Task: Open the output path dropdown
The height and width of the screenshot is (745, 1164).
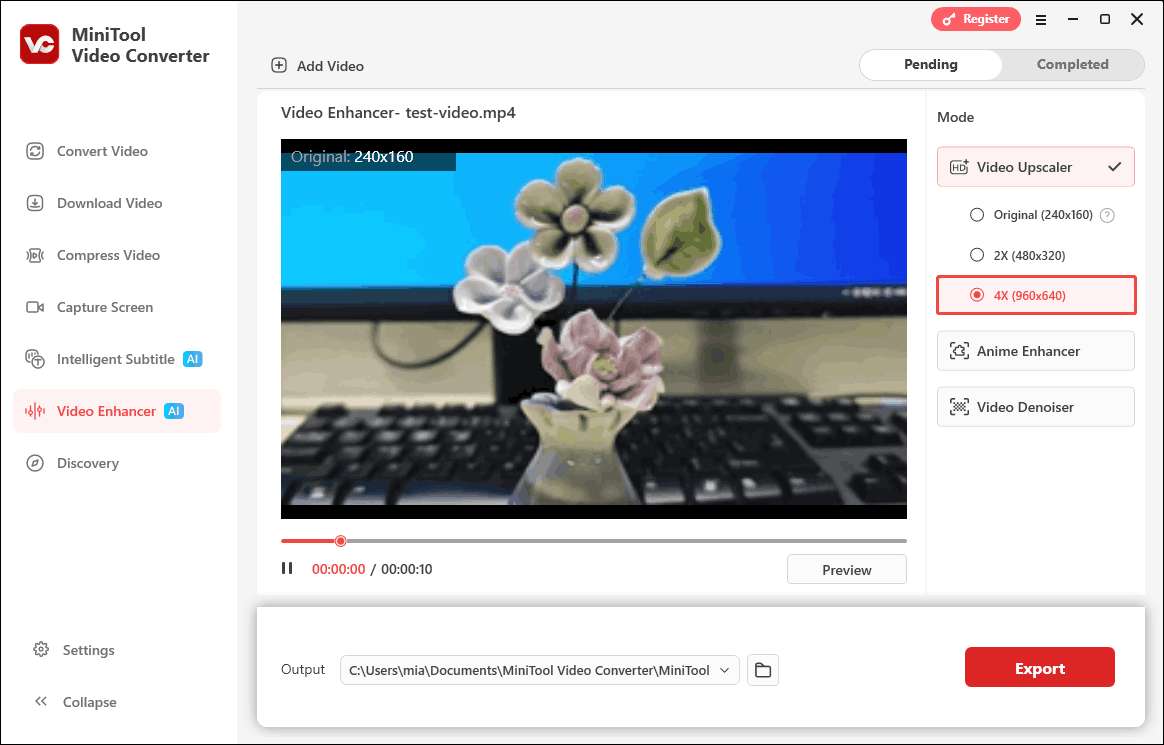Action: pos(726,670)
